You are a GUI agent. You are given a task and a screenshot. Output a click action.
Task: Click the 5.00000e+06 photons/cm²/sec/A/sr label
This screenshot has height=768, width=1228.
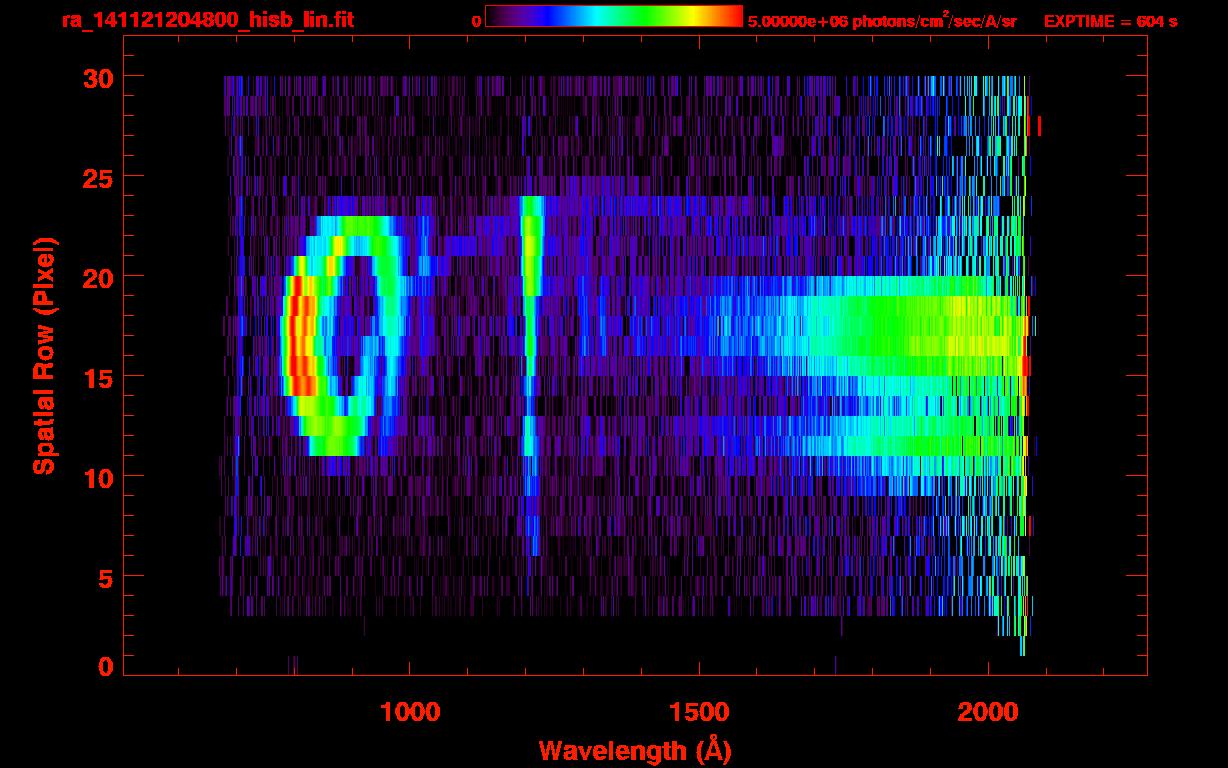click(882, 20)
